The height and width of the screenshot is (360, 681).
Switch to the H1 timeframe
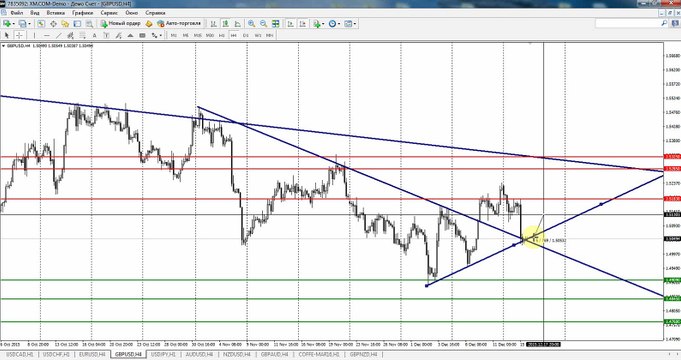tap(221, 35)
